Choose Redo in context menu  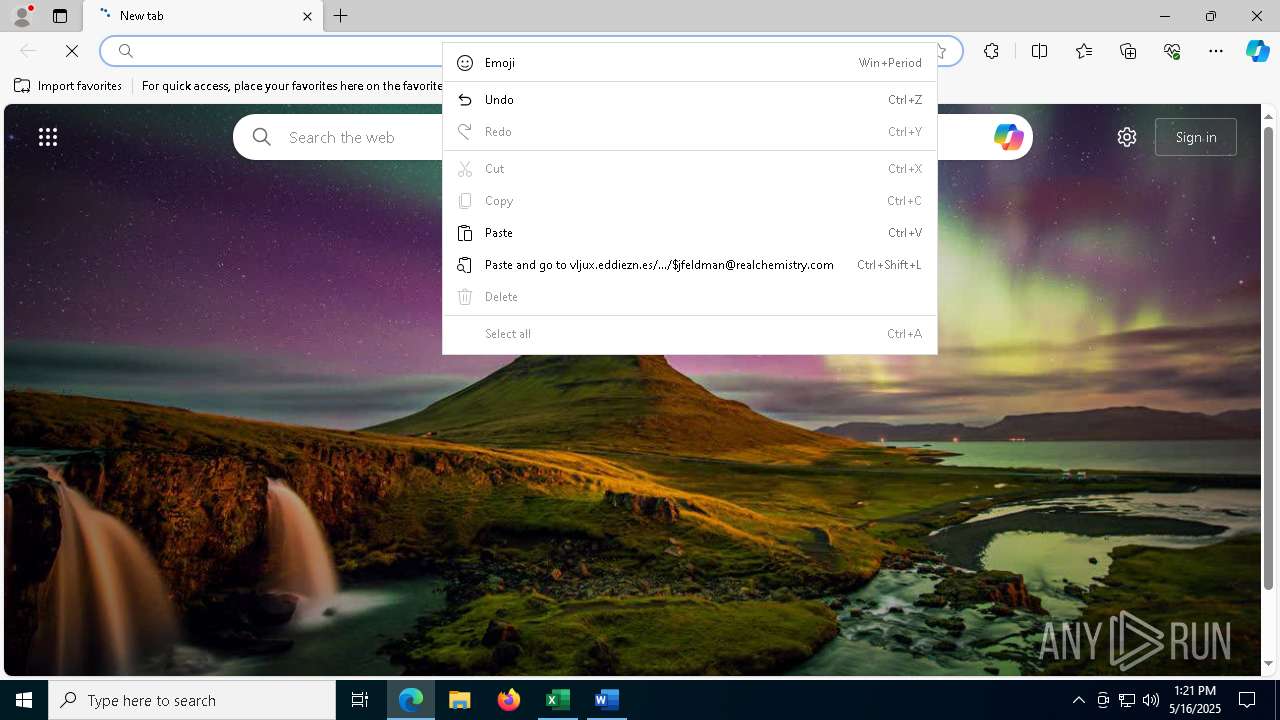690,132
